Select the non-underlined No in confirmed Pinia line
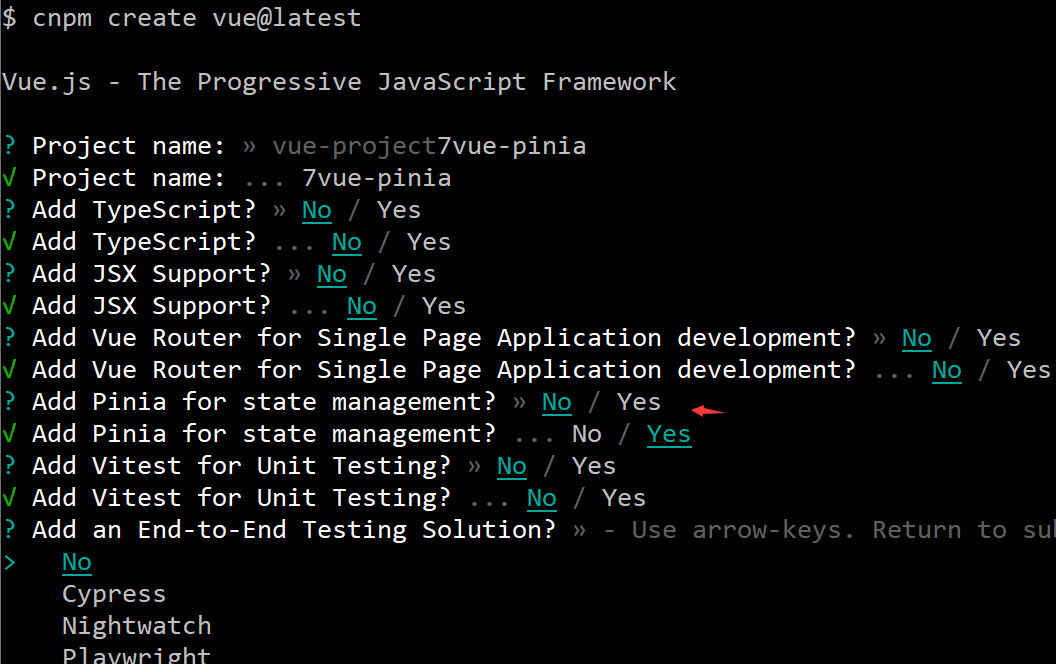This screenshot has width=1056, height=664. coord(587,434)
